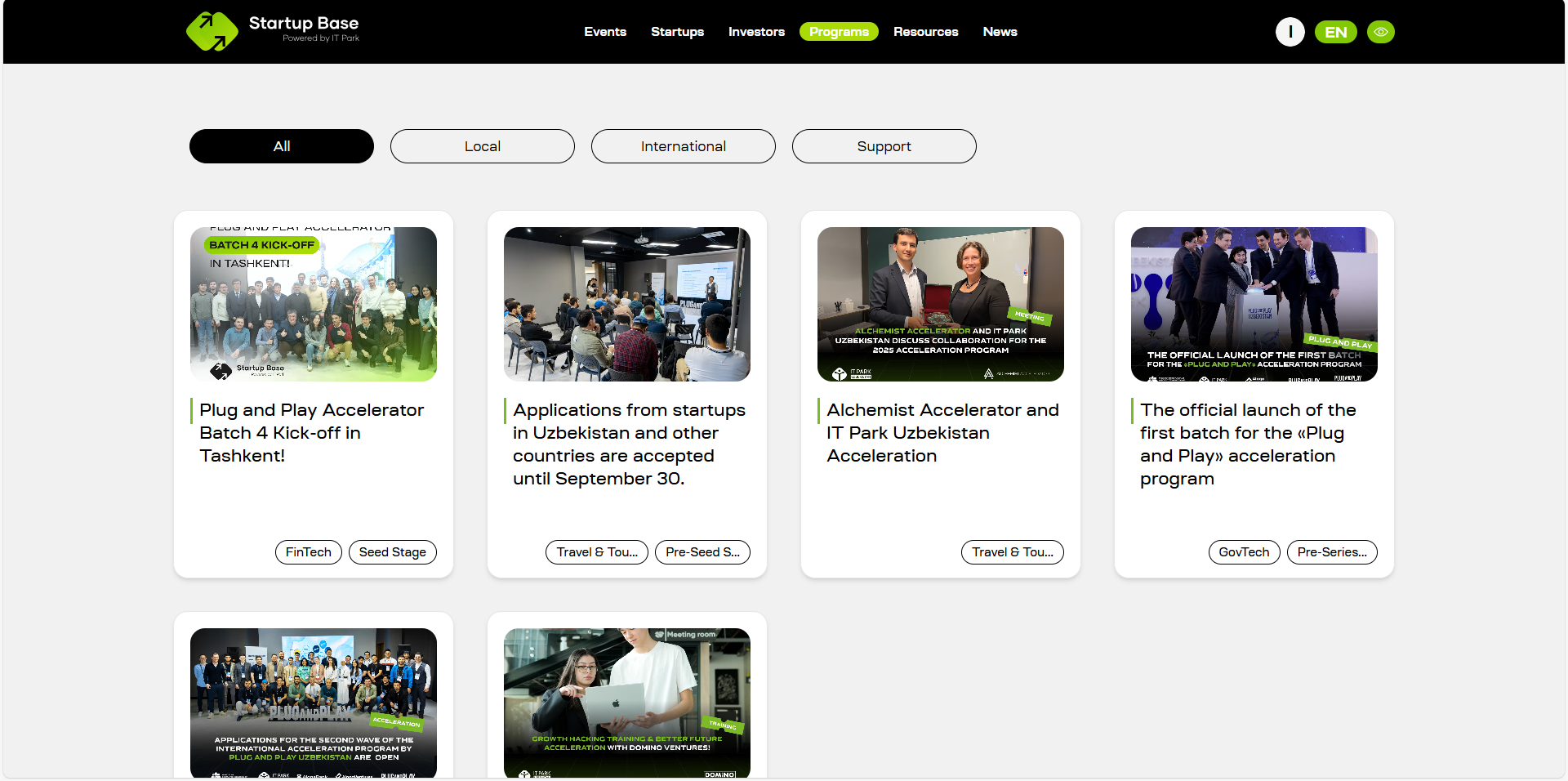Viewport: 1568px width, 781px height.
Task: Click the Travel & Tou... tag on Applications card
Action: 597,552
